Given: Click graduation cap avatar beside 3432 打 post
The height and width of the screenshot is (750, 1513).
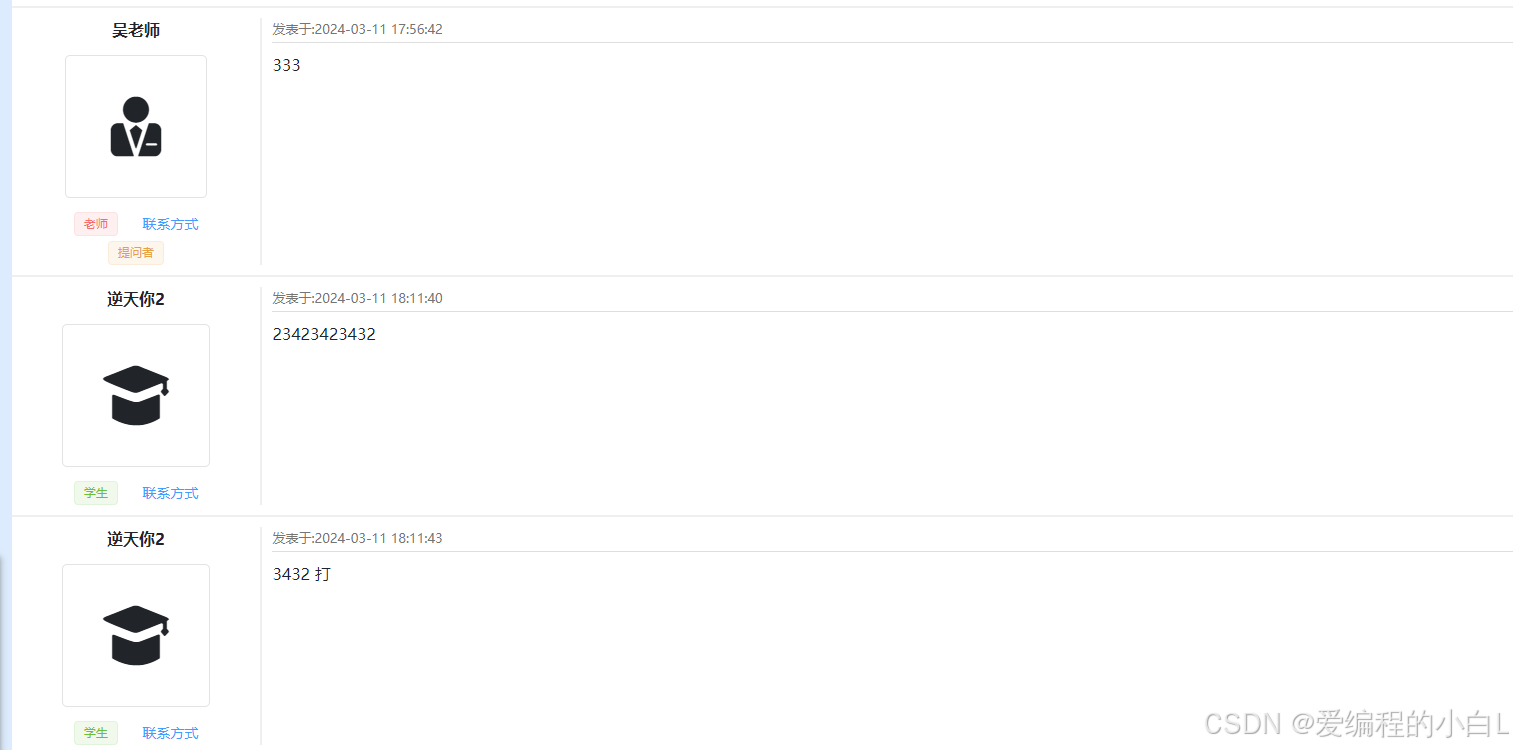Looking at the screenshot, I should tap(136, 635).
